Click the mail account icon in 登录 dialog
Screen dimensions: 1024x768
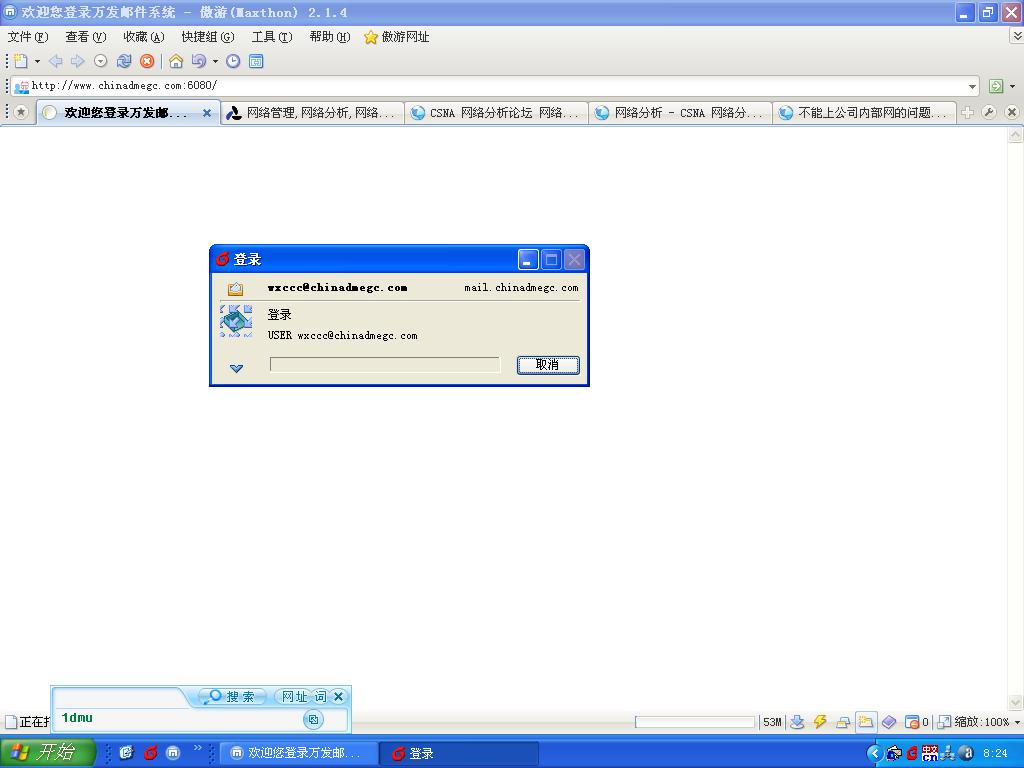236,288
